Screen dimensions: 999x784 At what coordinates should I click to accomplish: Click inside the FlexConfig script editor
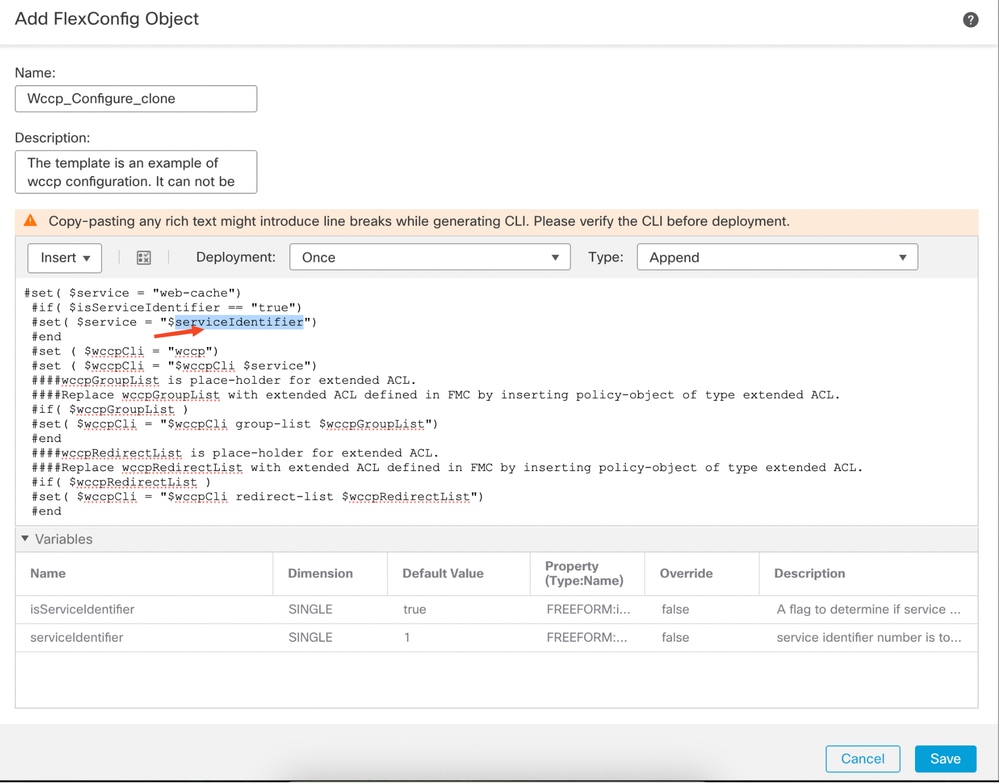(x=496, y=401)
